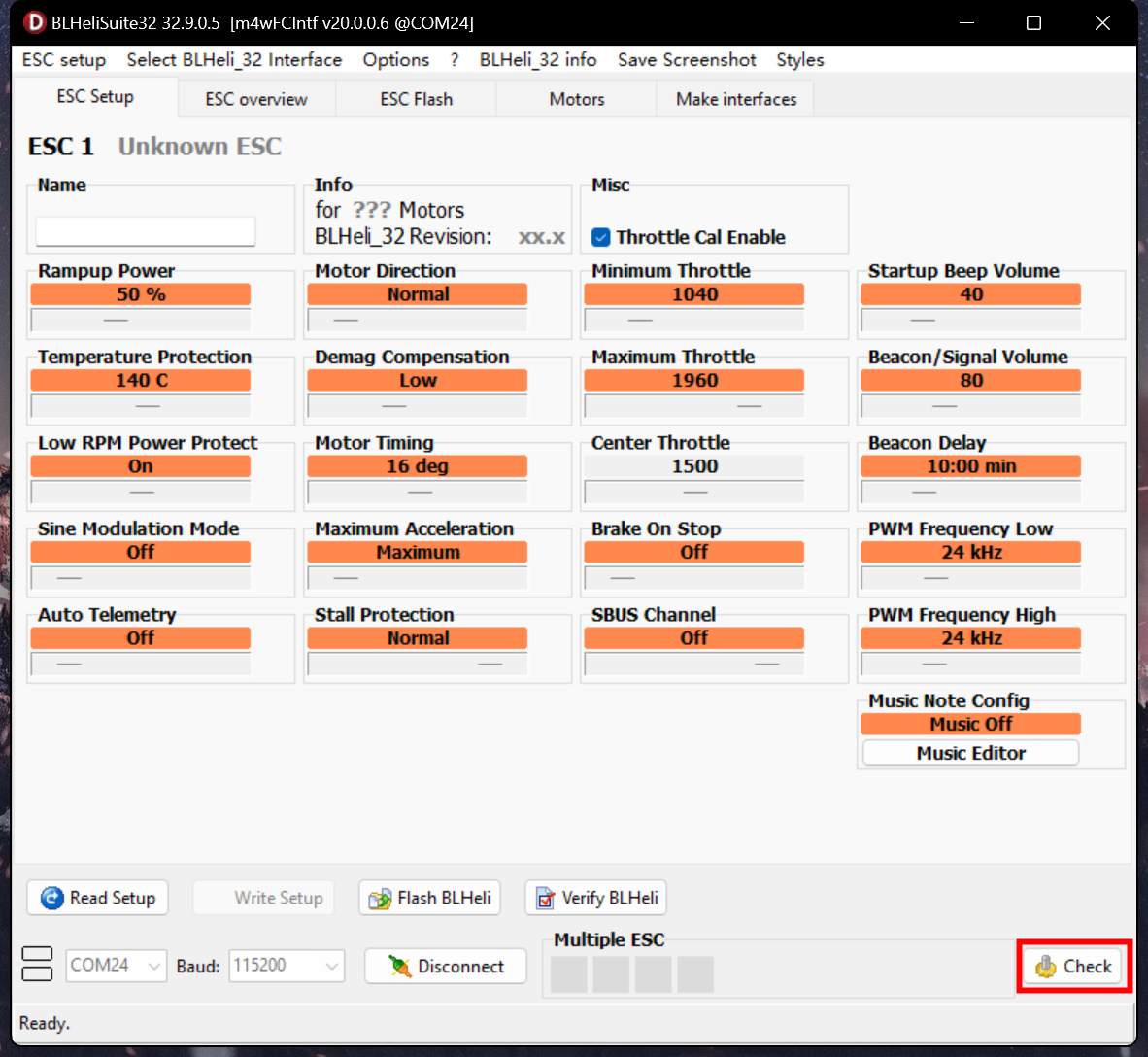The width and height of the screenshot is (1148, 1057).
Task: Click the Temperature Protection 140 C value
Action: 141,380
